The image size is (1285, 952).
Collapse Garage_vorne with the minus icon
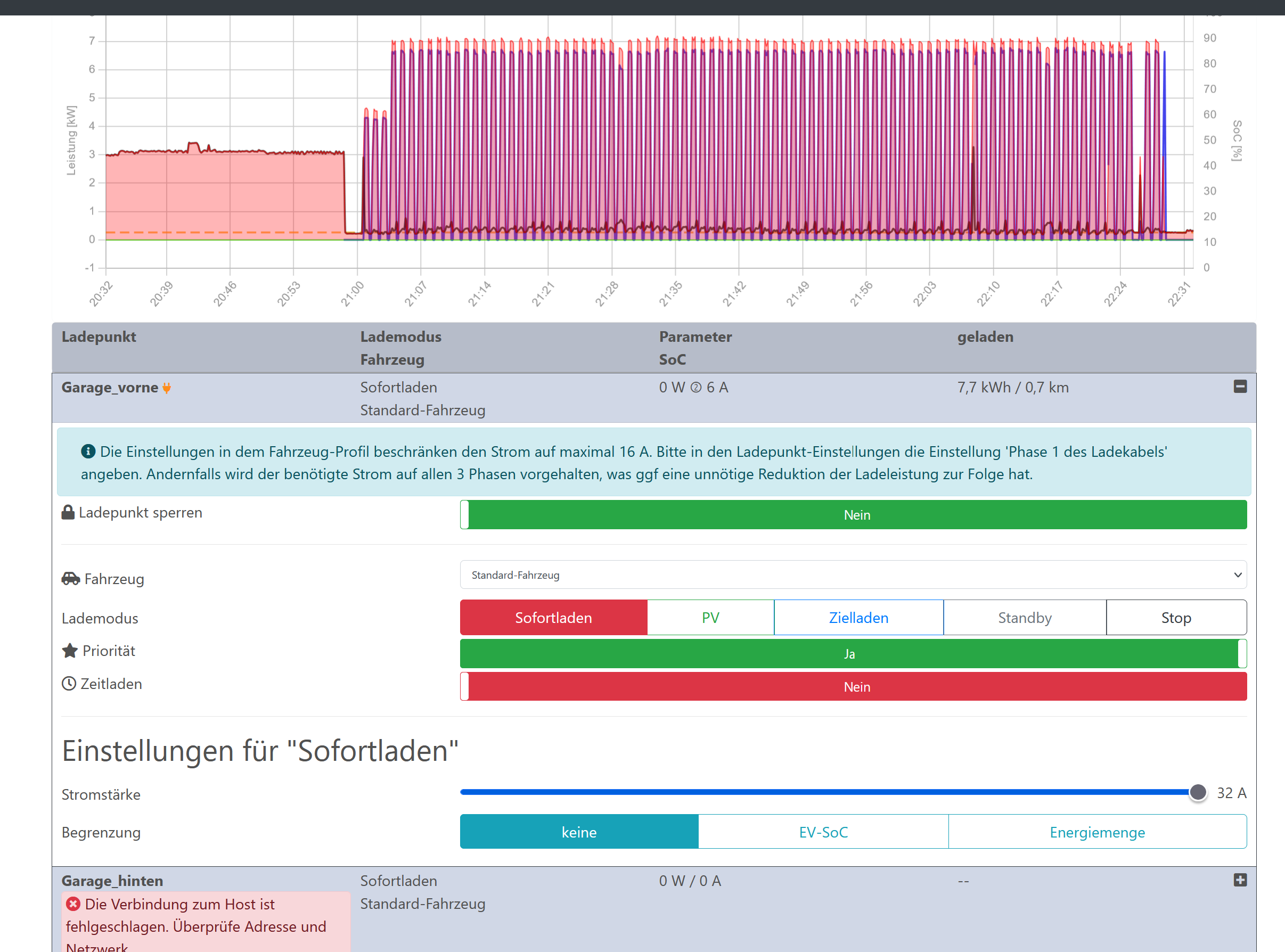point(1240,387)
